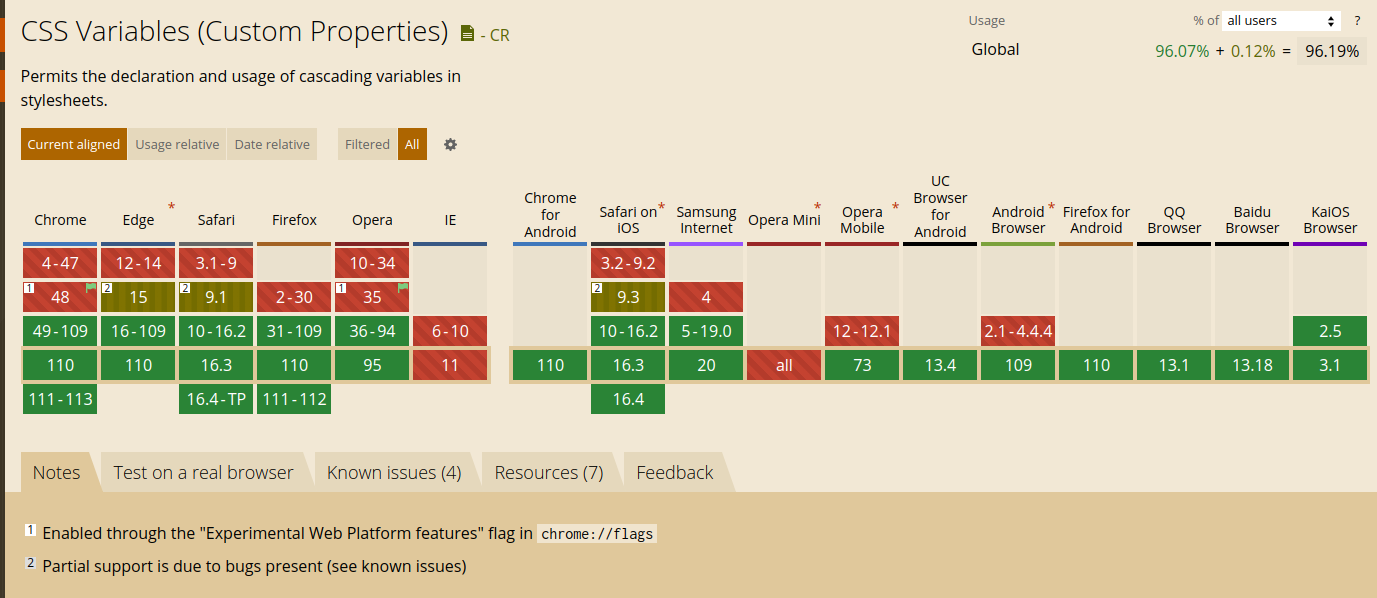This screenshot has height=598, width=1377.
Task: Open the Test on a real browser tab
Action: (203, 472)
